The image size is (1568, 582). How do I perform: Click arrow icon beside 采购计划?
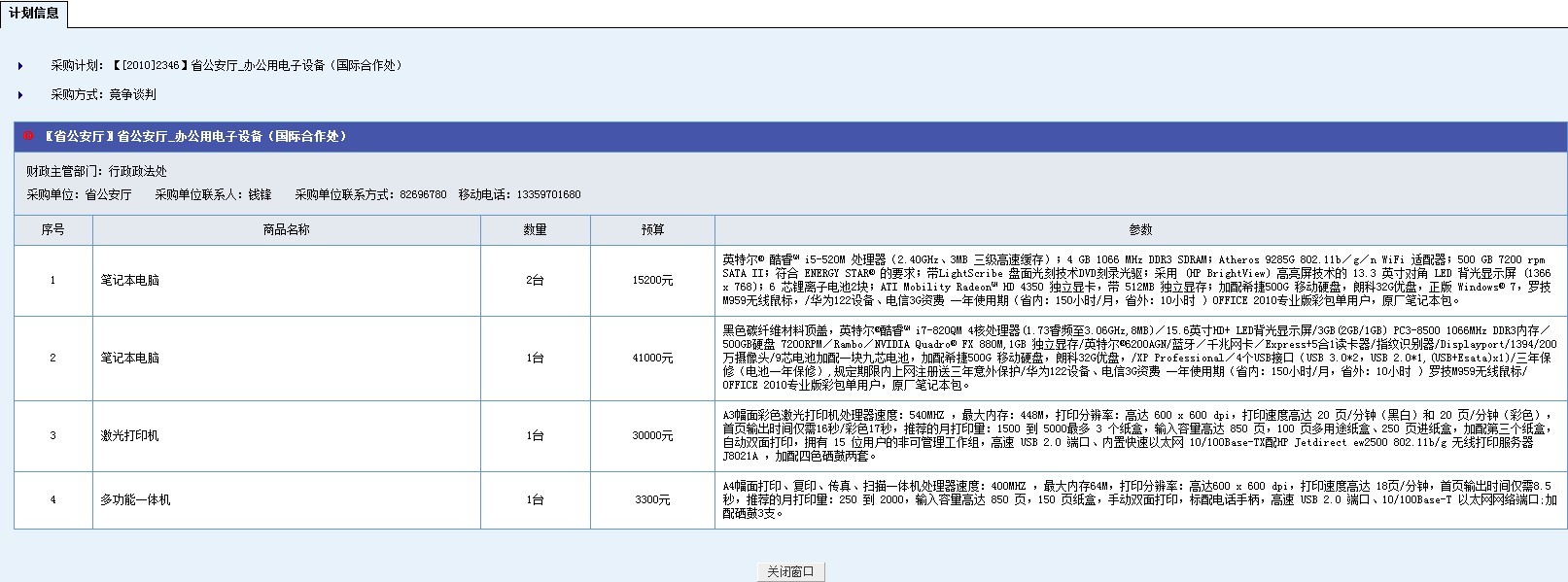click(x=20, y=66)
